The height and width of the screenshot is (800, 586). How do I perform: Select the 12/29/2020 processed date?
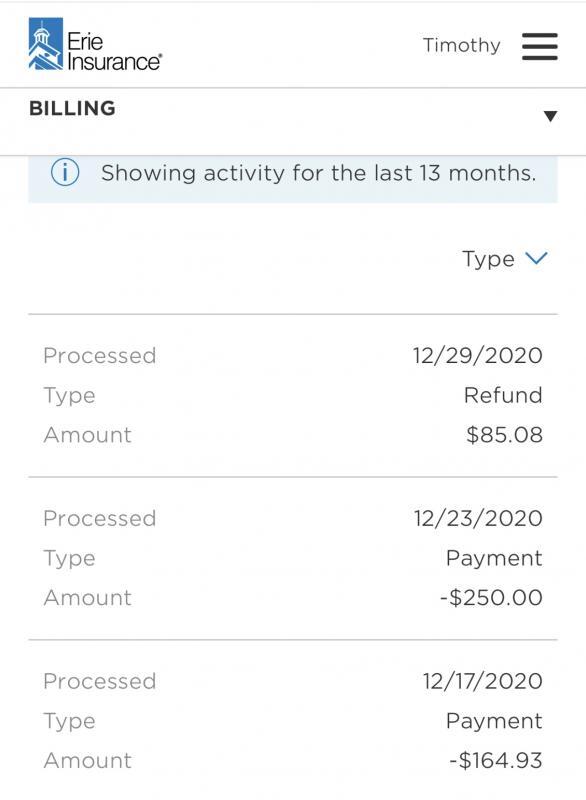point(477,356)
